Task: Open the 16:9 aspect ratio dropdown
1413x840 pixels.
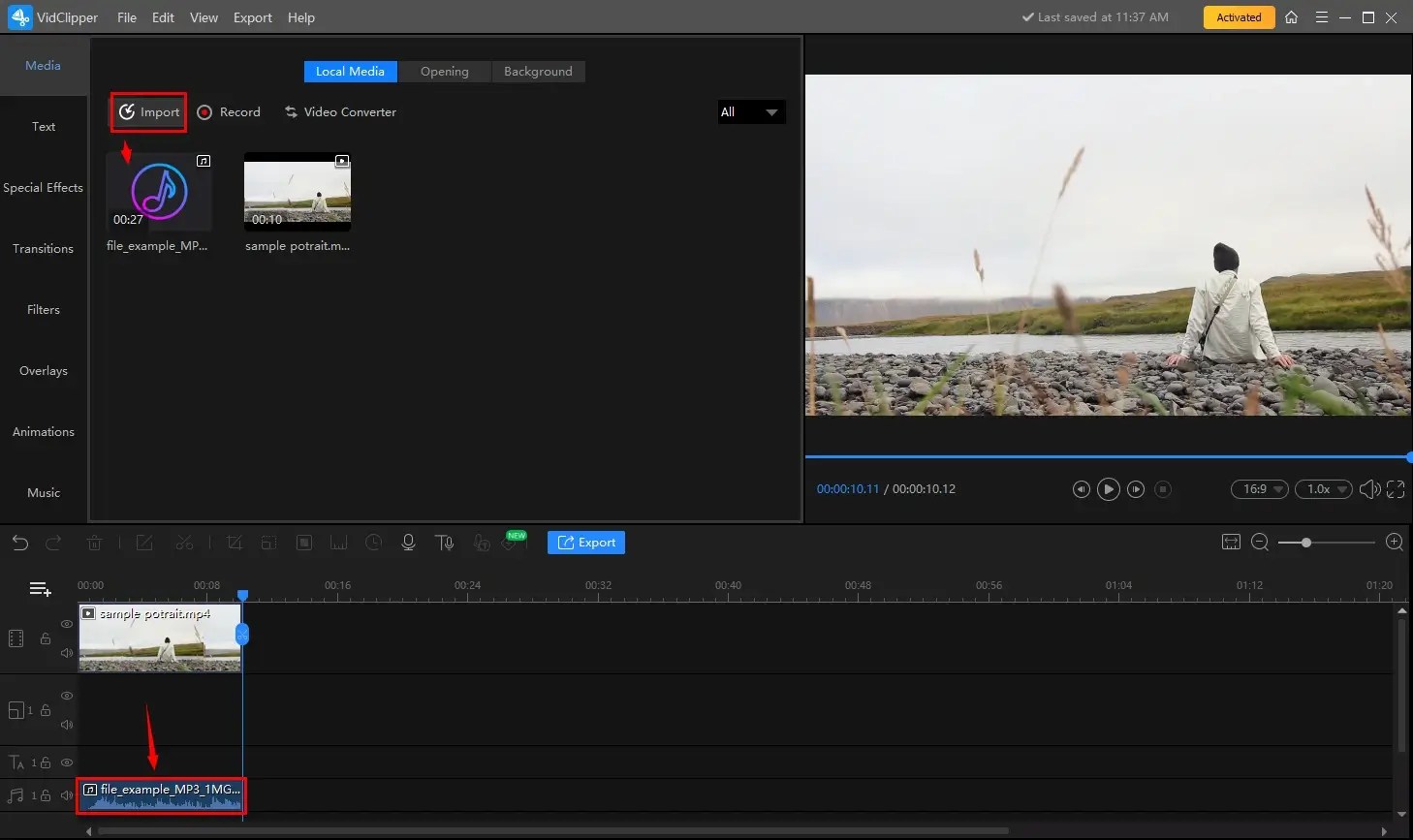Action: click(x=1258, y=489)
